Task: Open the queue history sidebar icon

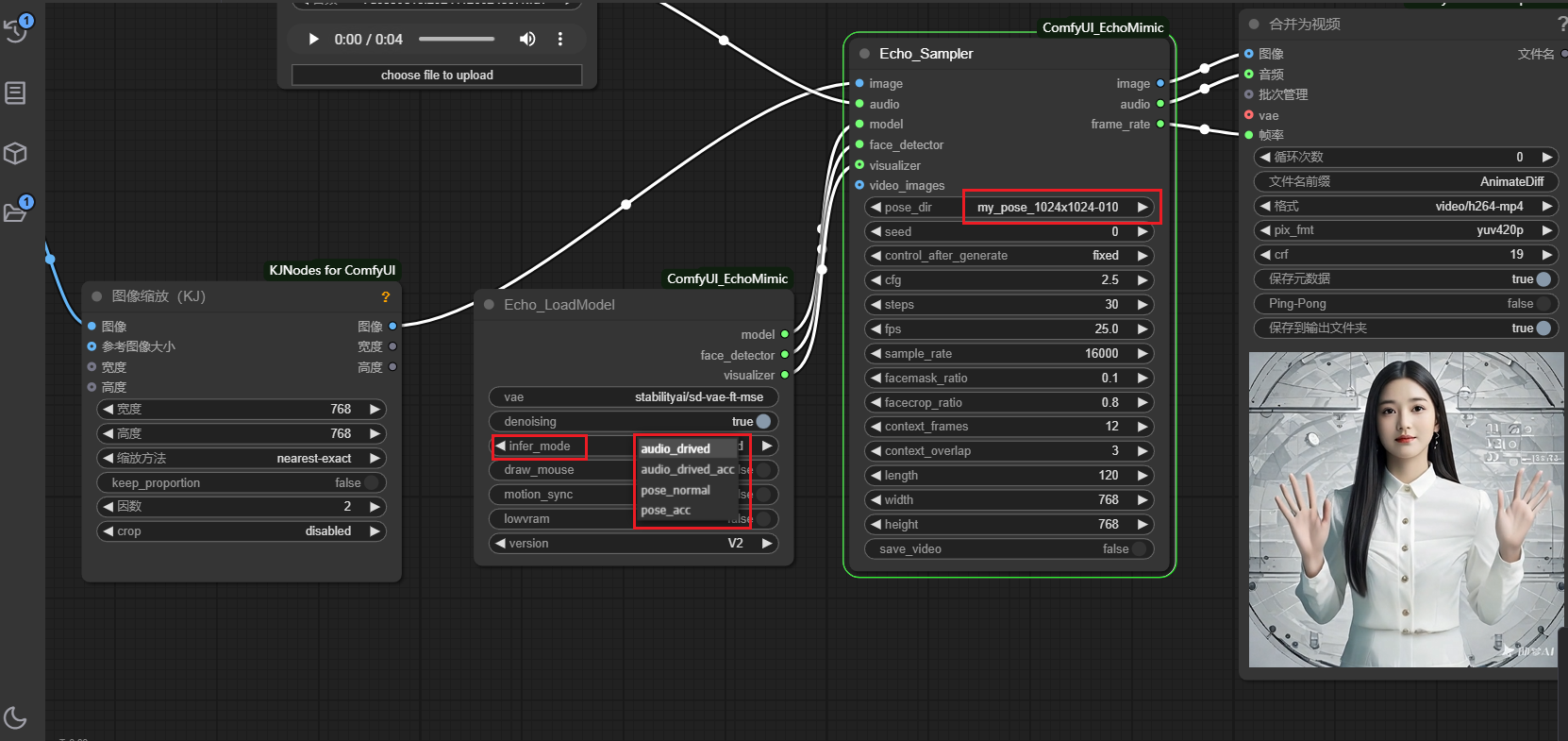Action: (x=16, y=30)
